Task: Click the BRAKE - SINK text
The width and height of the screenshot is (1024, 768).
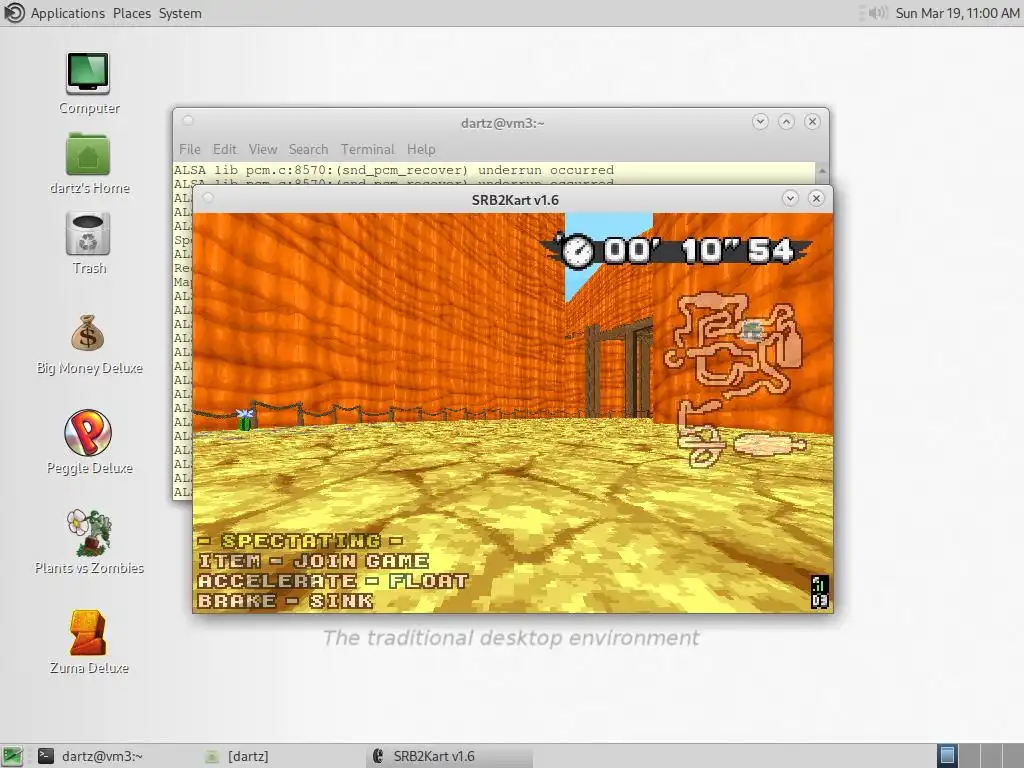Action: pos(285,601)
